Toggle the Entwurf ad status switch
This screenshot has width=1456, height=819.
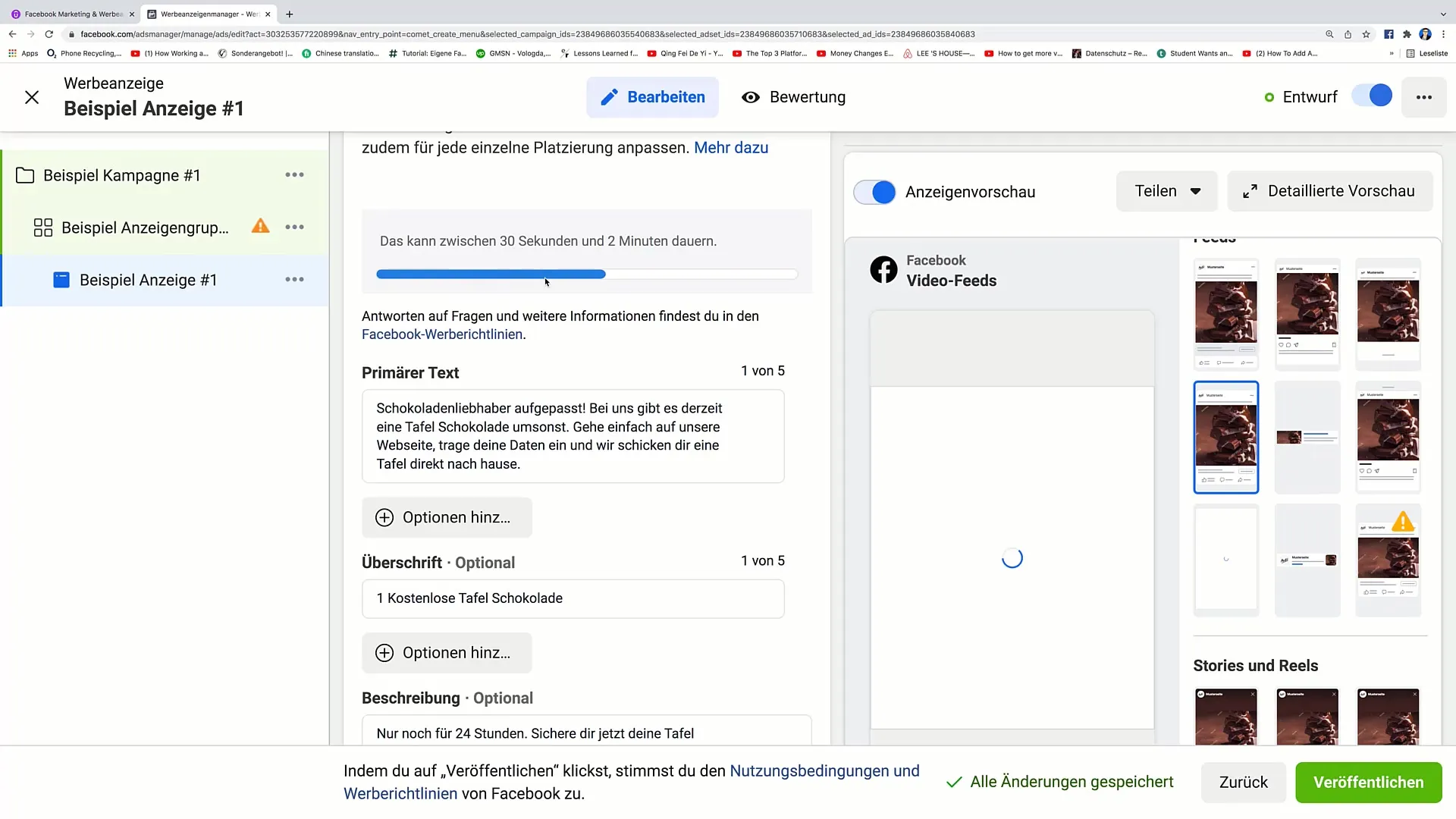click(x=1372, y=96)
